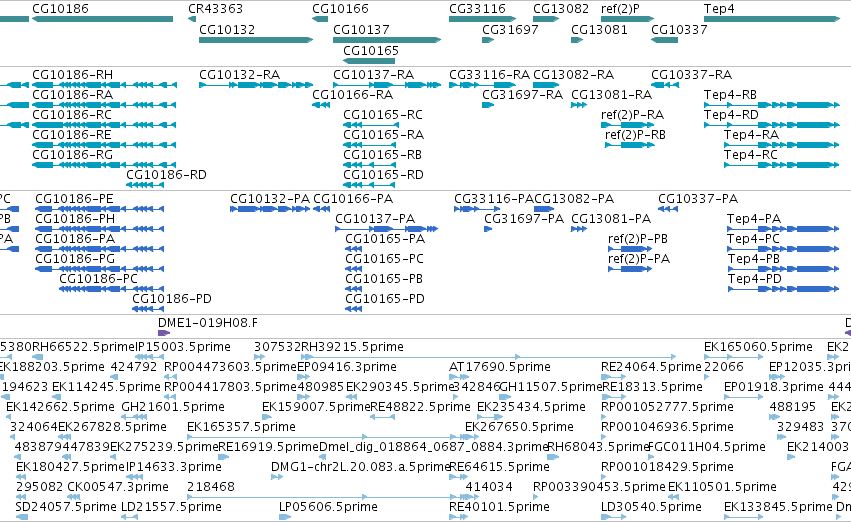The image size is (851, 522).
Task: Click the Tep4-RC transcript label
Action: [751, 155]
